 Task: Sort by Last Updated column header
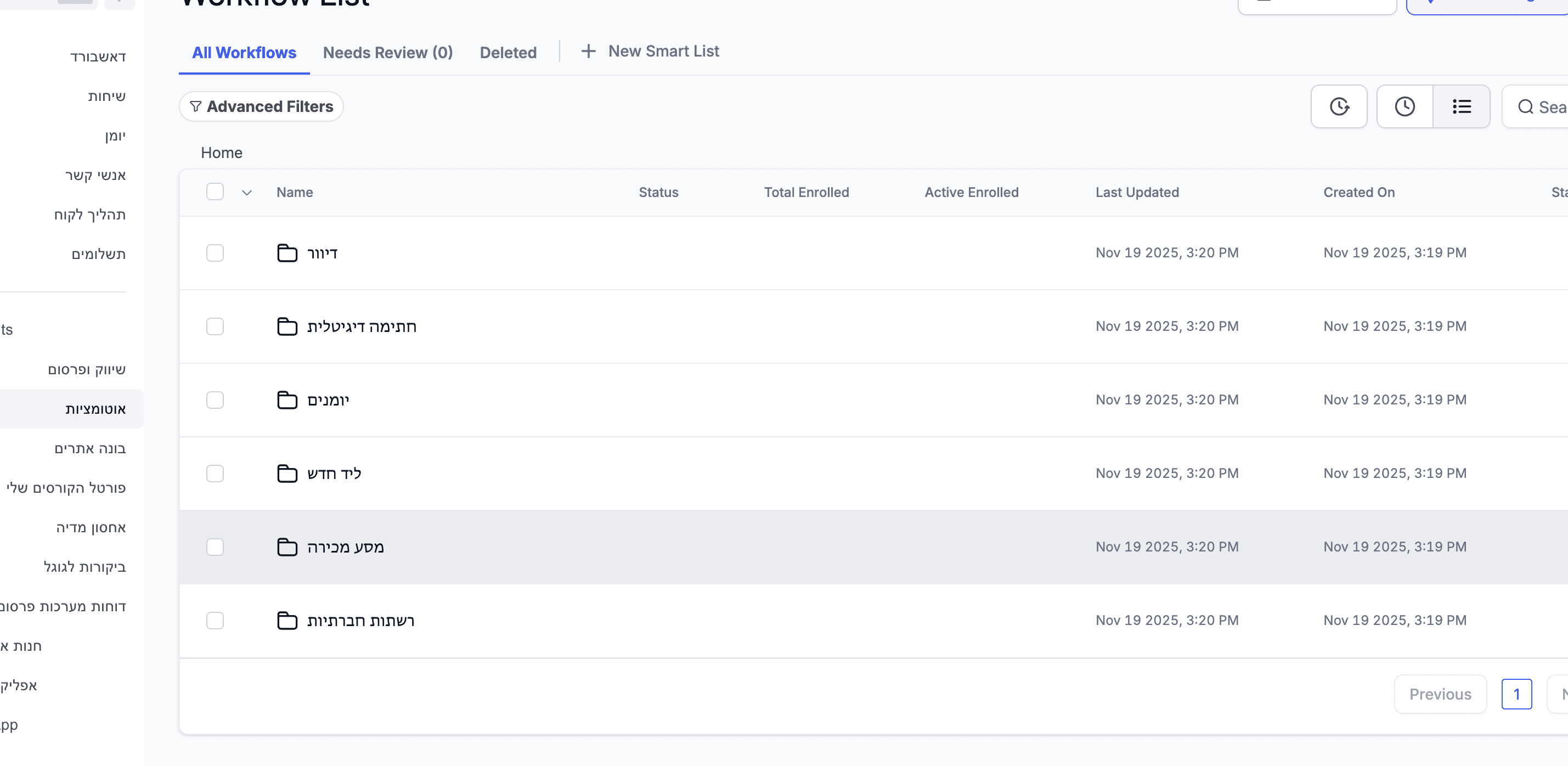click(x=1136, y=193)
